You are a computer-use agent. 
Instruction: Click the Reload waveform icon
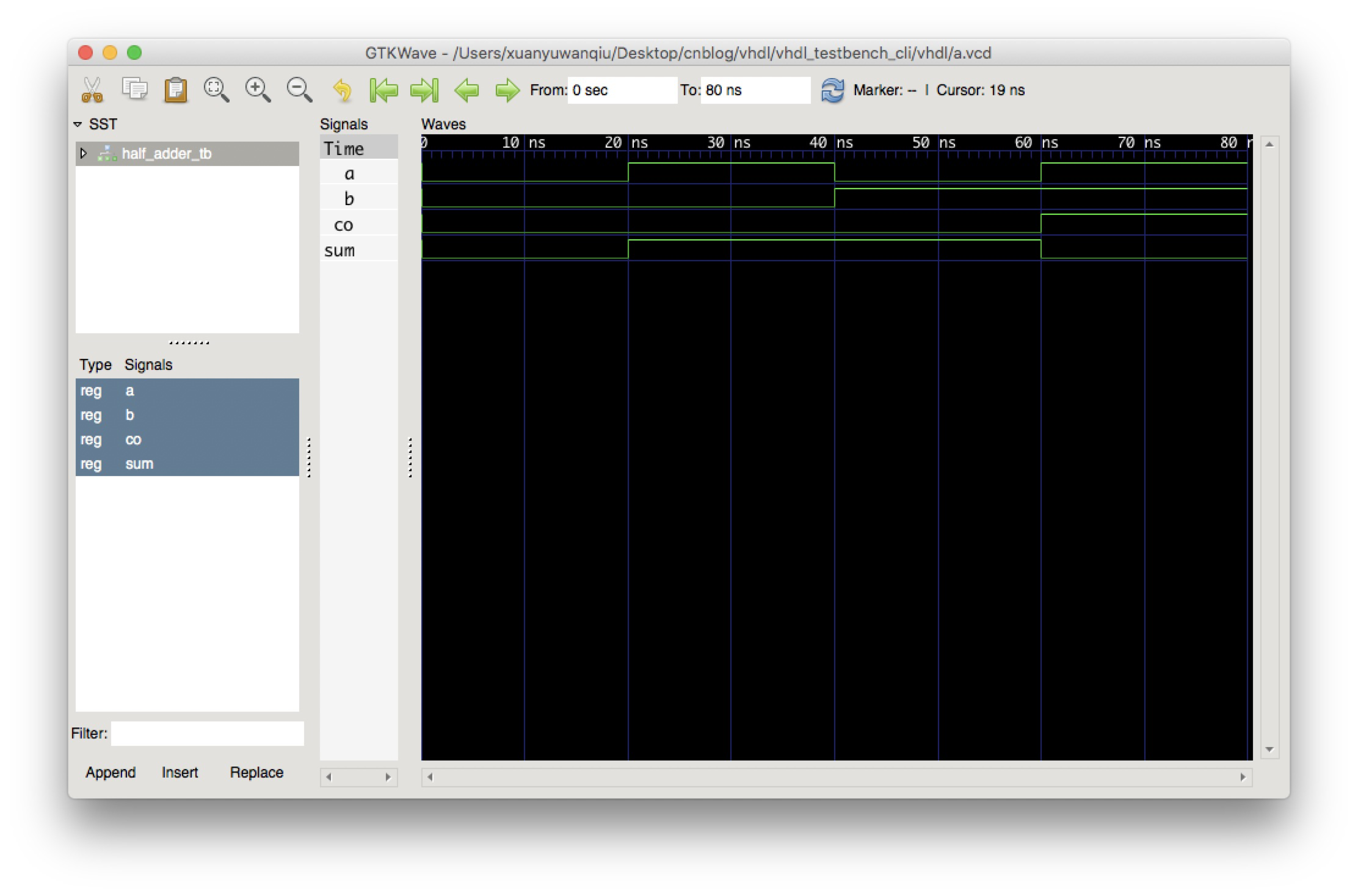click(833, 90)
